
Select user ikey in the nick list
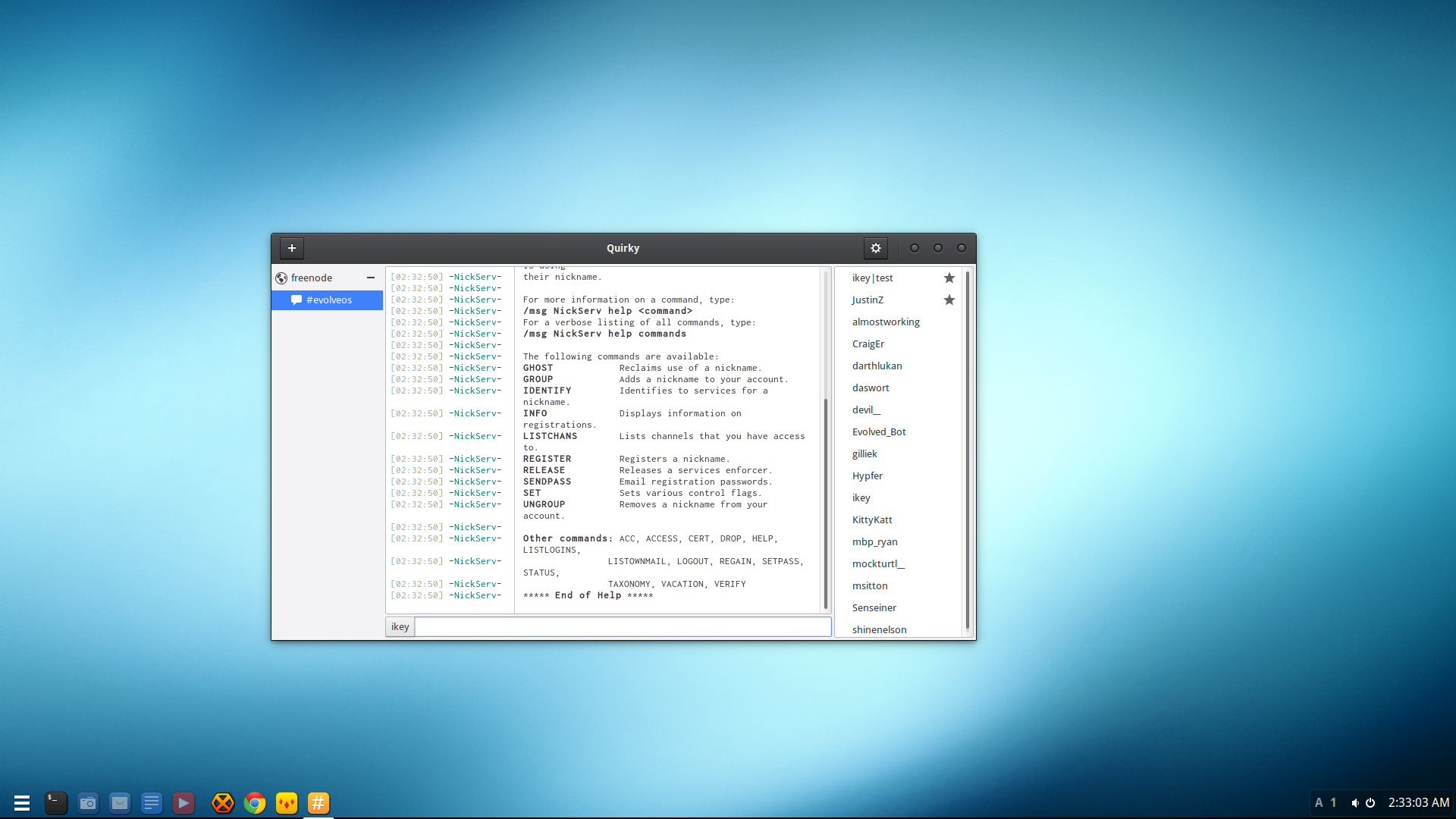point(899,497)
